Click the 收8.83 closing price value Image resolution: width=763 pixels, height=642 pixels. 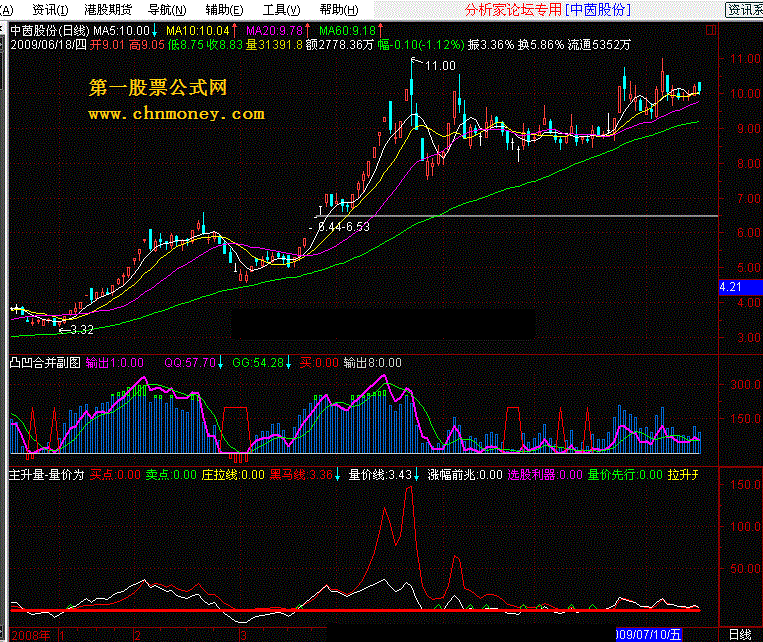224,45
